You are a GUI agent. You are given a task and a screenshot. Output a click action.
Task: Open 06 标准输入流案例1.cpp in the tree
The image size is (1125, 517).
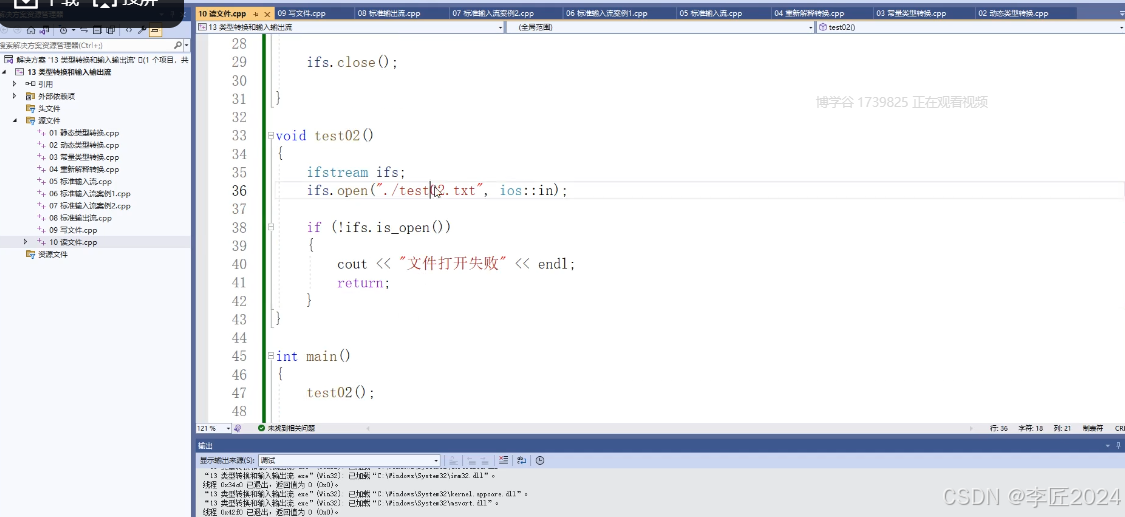(90, 194)
